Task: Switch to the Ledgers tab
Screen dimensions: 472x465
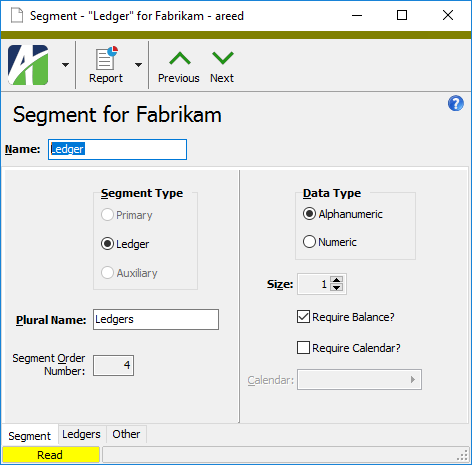Action: pos(81,434)
